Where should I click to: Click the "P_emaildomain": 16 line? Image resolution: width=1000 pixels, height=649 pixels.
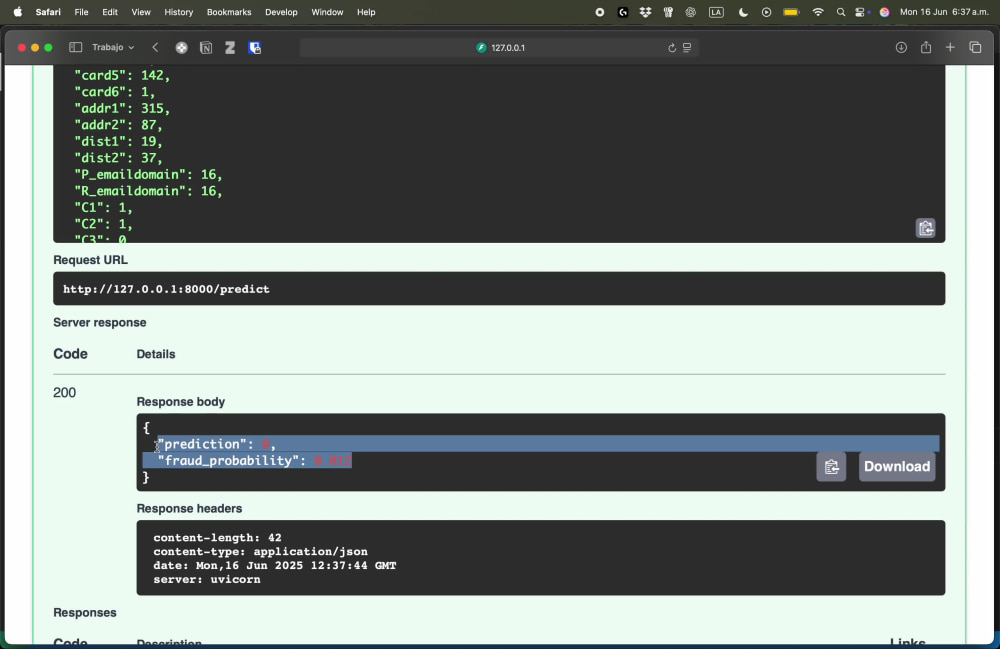[x=148, y=175]
